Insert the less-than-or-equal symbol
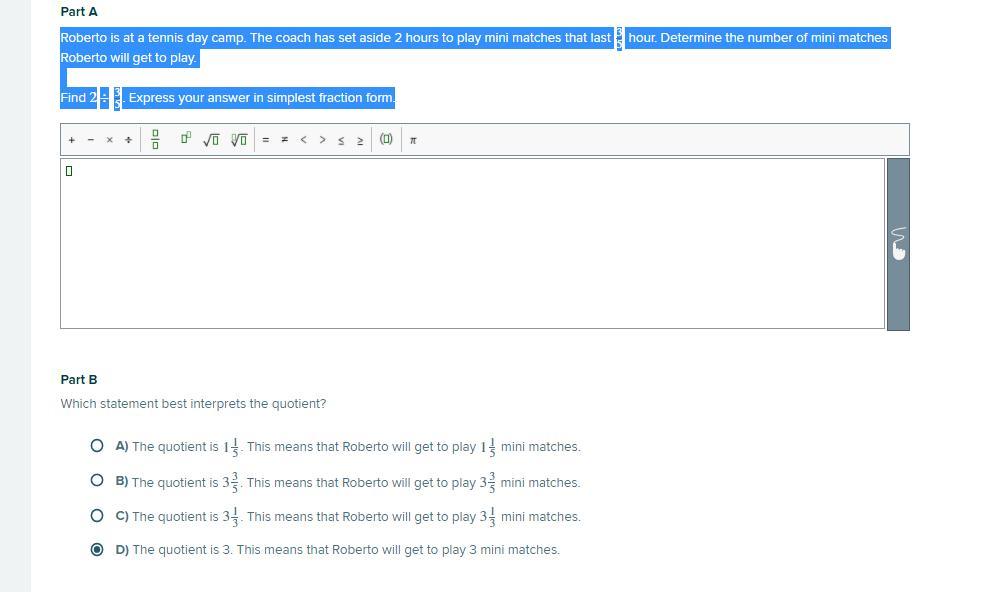 tap(341, 140)
